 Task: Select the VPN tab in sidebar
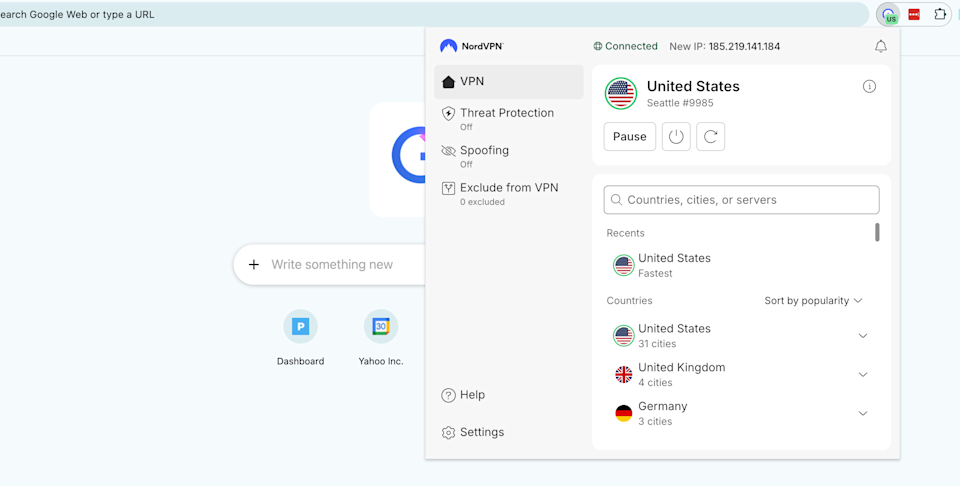coord(509,81)
